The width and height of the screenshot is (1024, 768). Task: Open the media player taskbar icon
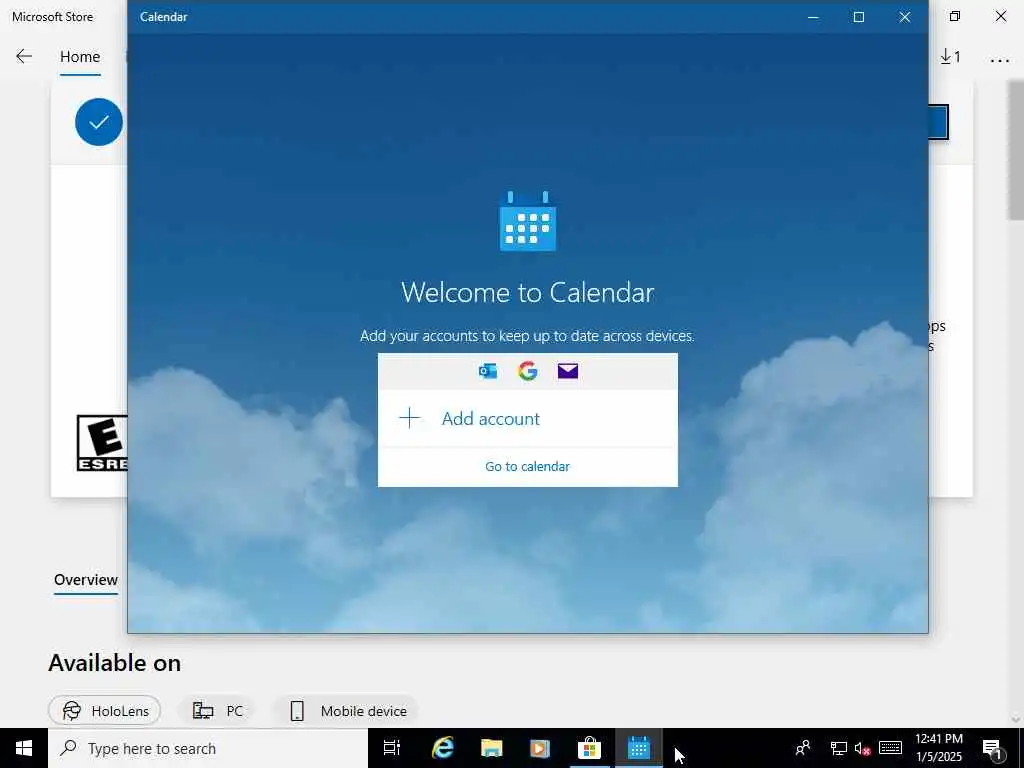coord(539,748)
